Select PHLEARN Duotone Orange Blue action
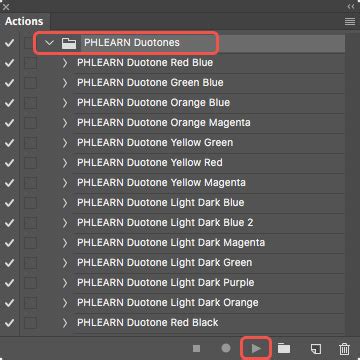Viewport: 360px width, 360px height. click(x=153, y=103)
